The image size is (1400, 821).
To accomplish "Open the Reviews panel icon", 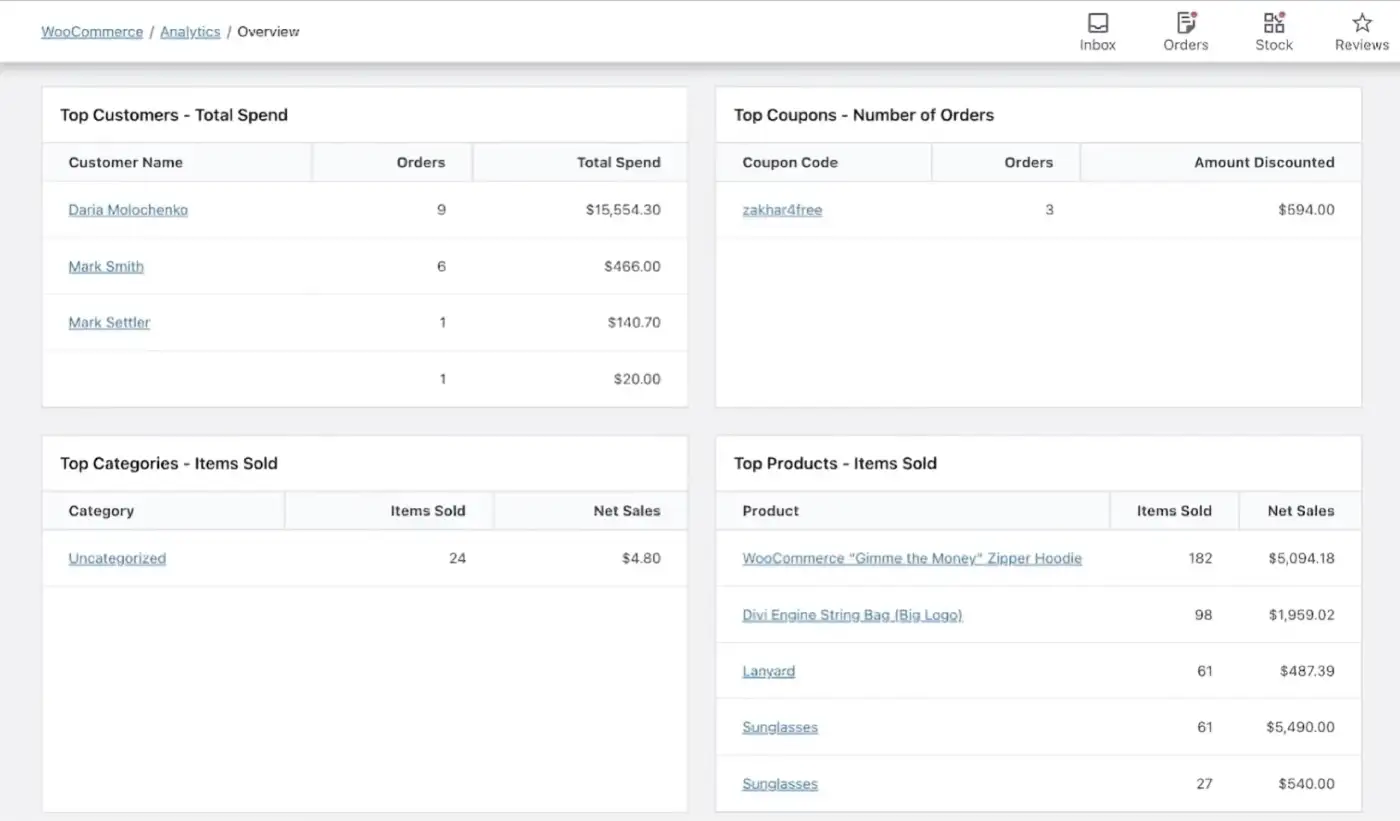I will (x=1361, y=30).
